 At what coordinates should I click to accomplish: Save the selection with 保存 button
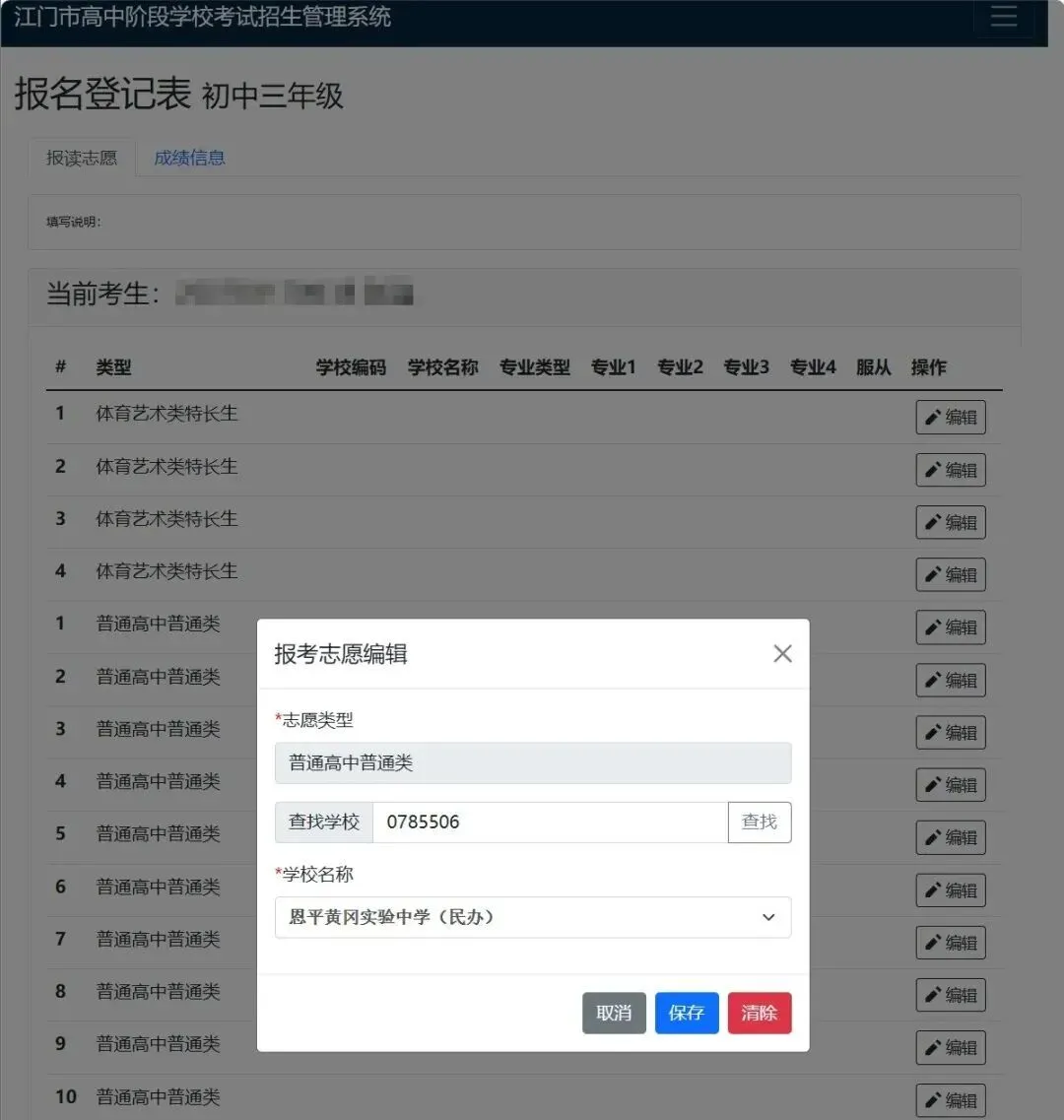687,1013
